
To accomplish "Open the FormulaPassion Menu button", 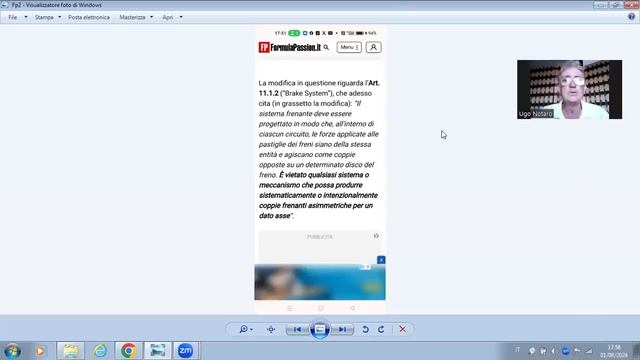I will 349,47.
